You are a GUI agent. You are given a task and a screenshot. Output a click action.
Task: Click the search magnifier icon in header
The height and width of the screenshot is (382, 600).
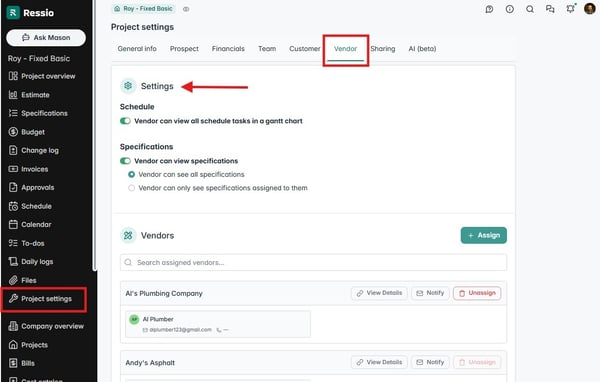(x=530, y=9)
